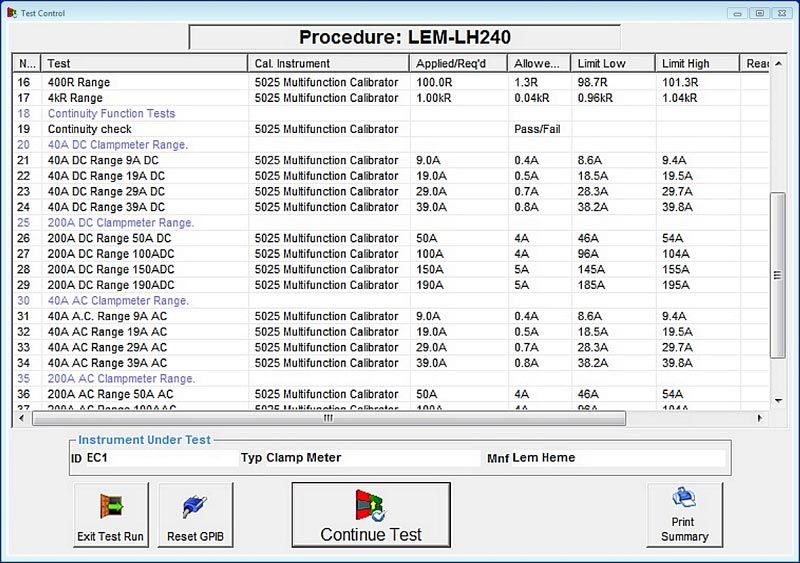This screenshot has height=563, width=800.
Task: Select 'Continuity Function Tests' heading row
Action: tap(391, 113)
